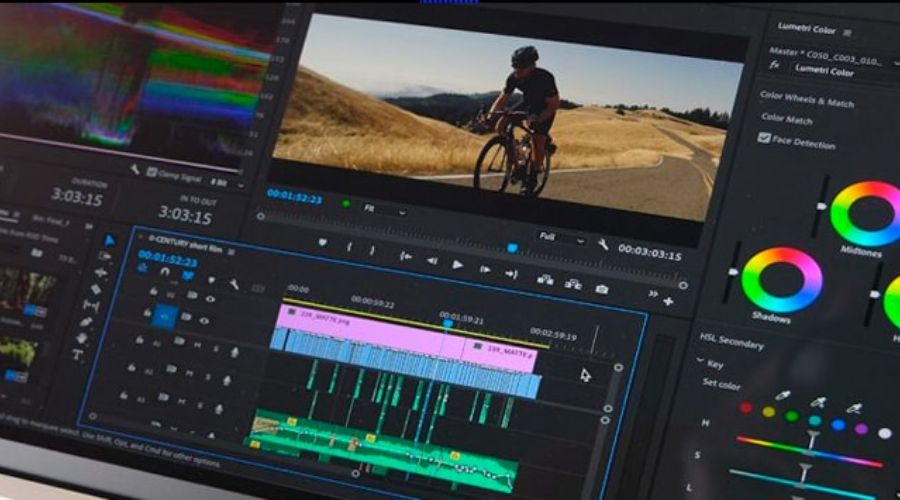Screen dimensions: 900x500
Task: Select the Hand tool
Action: point(82,339)
